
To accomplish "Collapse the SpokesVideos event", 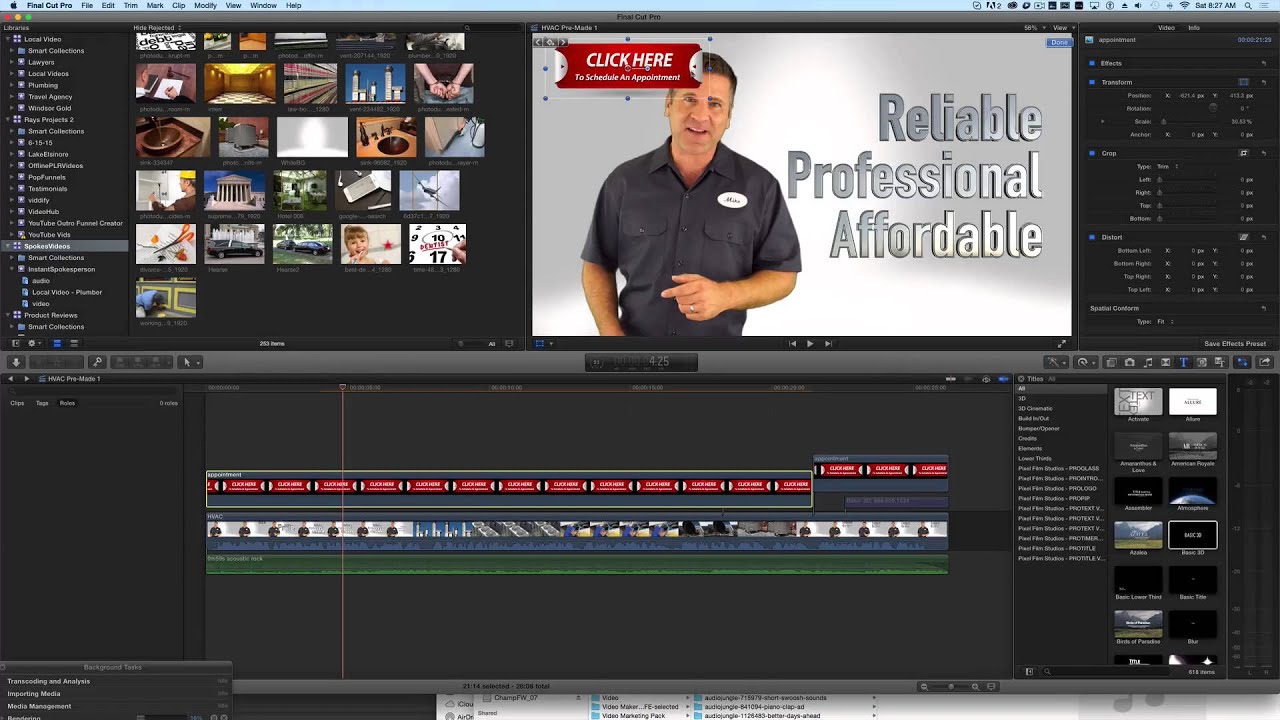I will click(8, 246).
